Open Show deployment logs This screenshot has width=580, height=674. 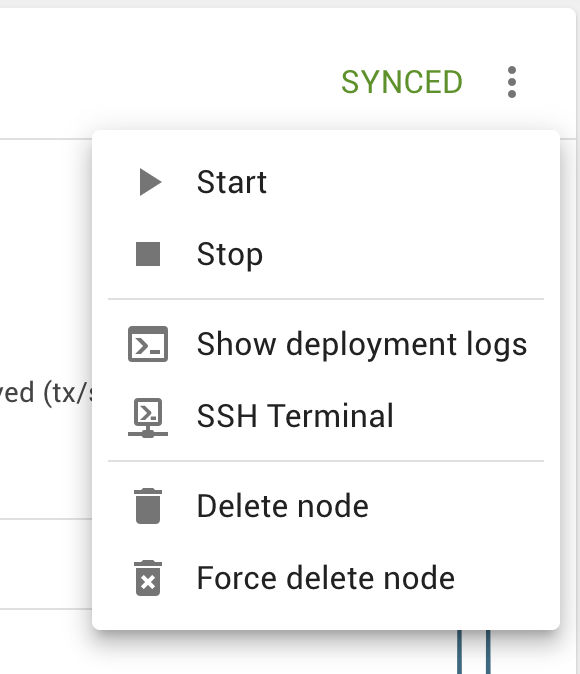[x=326, y=344]
